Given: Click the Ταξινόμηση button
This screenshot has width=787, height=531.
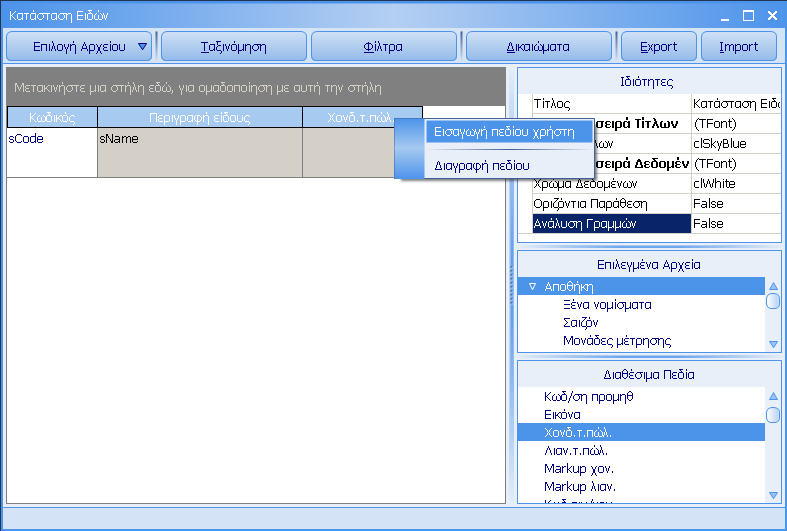Looking at the screenshot, I should coord(233,47).
